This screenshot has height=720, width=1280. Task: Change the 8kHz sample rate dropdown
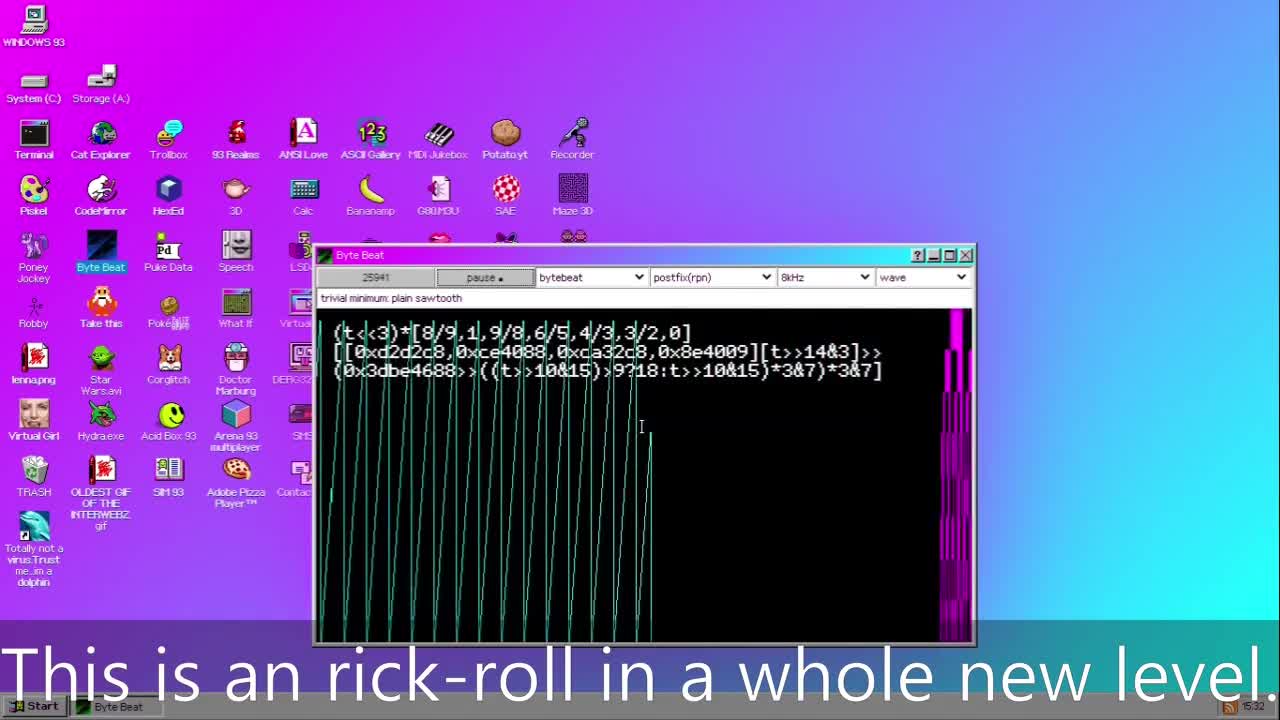825,277
